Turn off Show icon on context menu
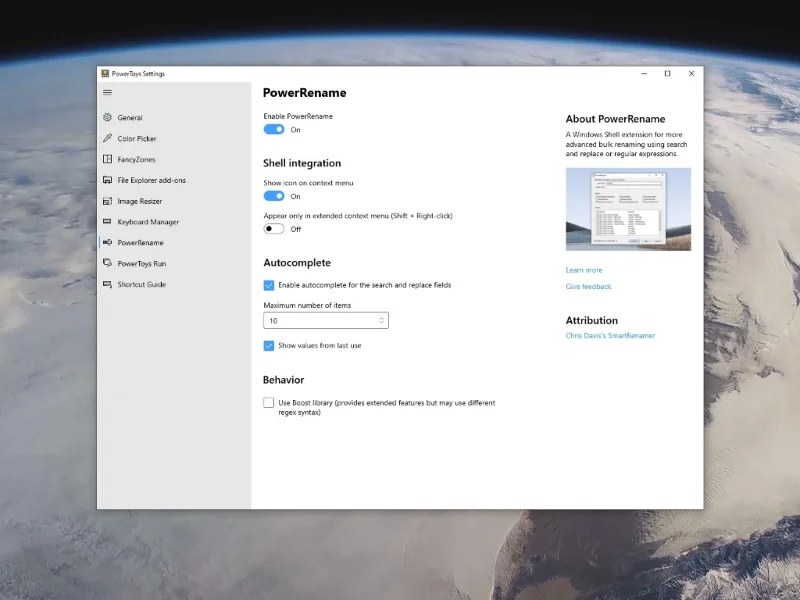 click(x=274, y=196)
